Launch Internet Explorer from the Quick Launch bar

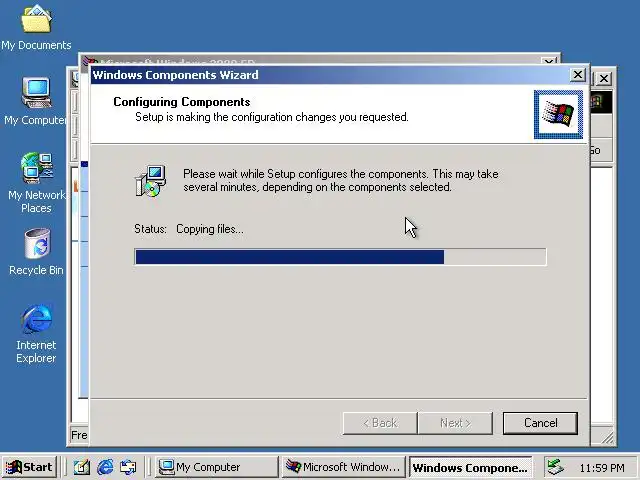pos(105,467)
